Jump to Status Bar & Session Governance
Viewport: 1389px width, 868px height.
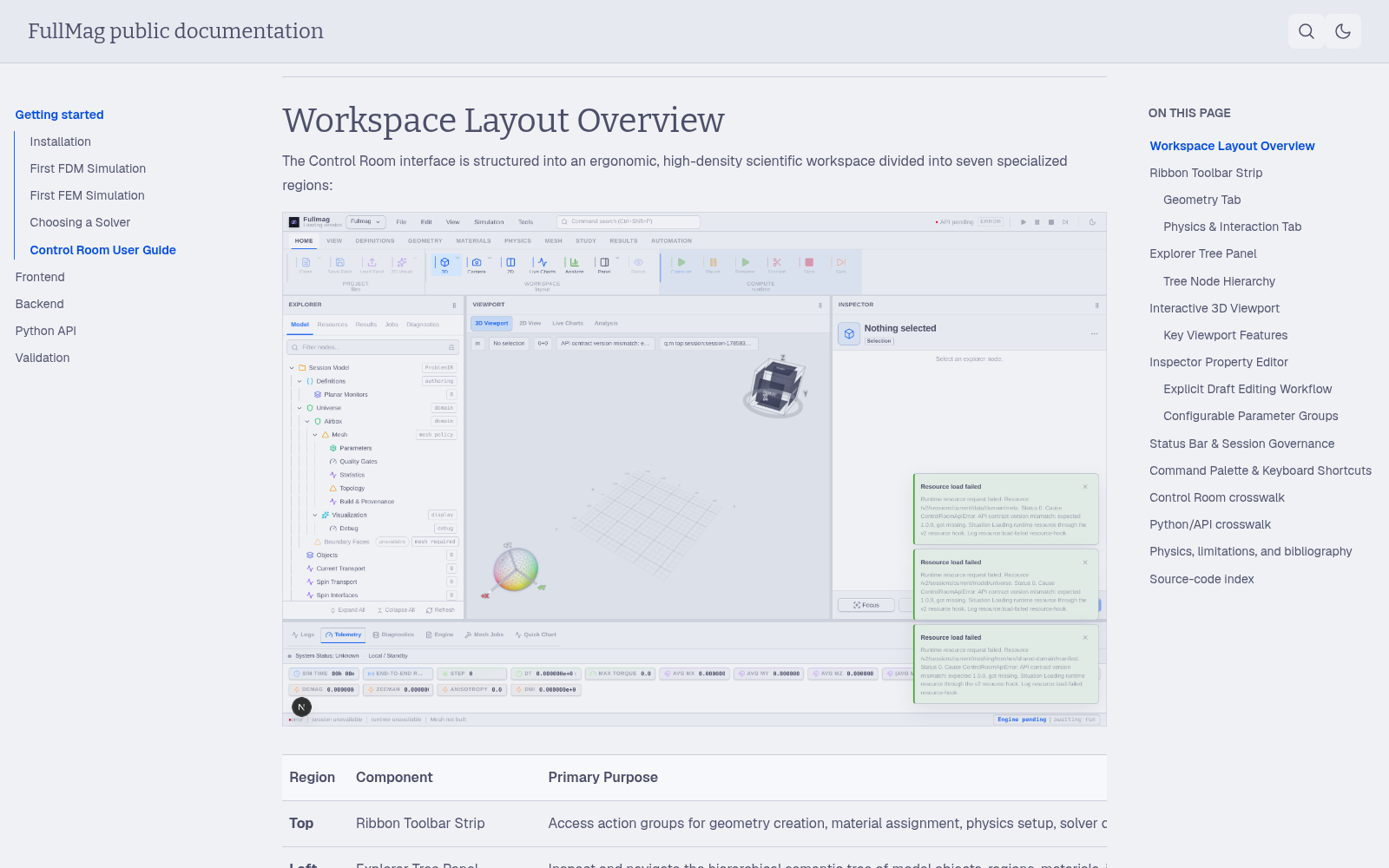(1241, 444)
